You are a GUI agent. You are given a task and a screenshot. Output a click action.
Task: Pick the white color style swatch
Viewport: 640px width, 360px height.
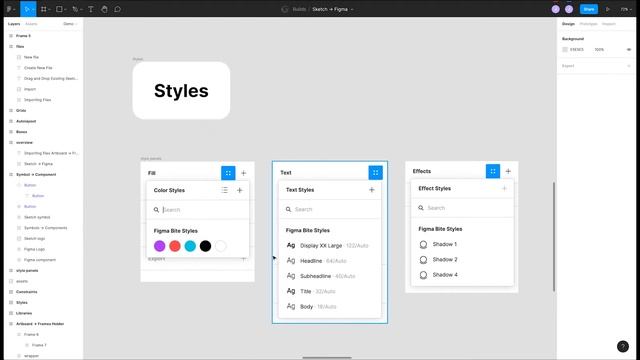(x=221, y=246)
